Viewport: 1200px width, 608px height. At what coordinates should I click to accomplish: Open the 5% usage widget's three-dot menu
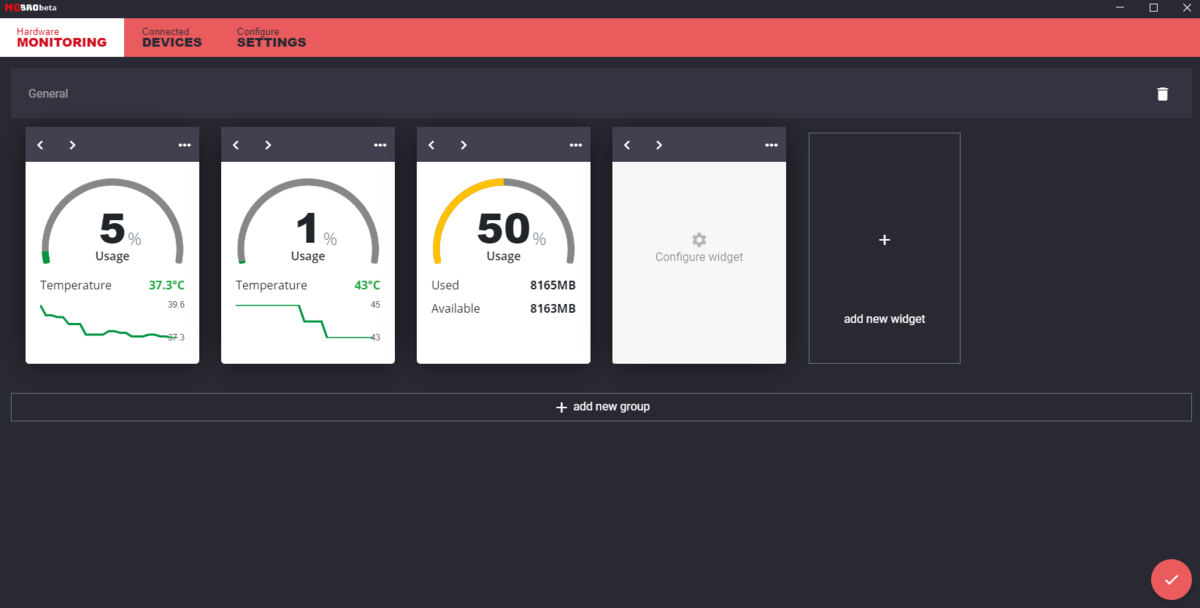(x=184, y=145)
